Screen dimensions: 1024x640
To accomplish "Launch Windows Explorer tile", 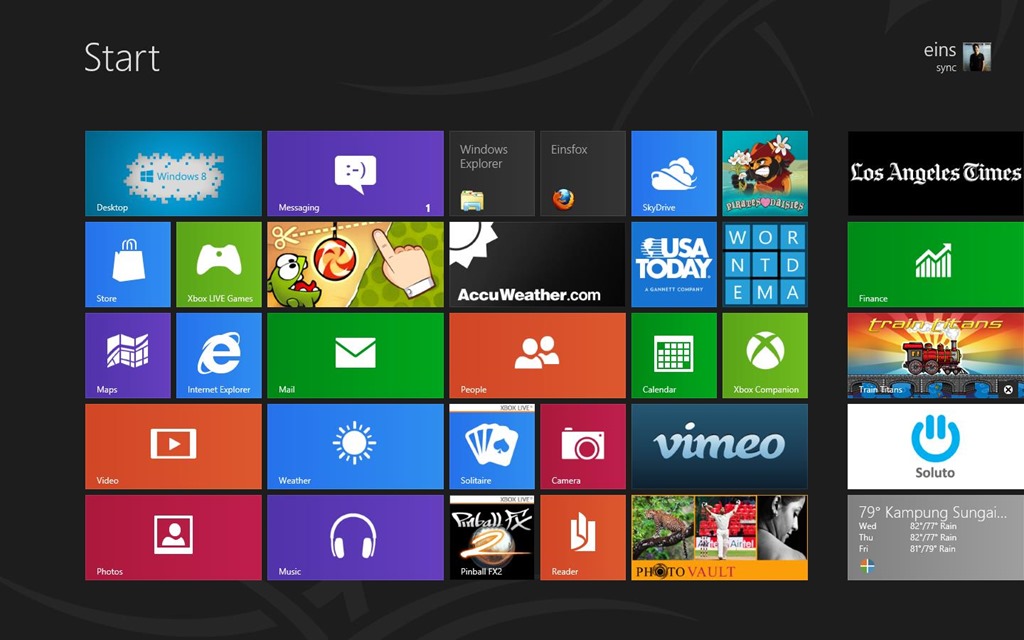I will (492, 173).
